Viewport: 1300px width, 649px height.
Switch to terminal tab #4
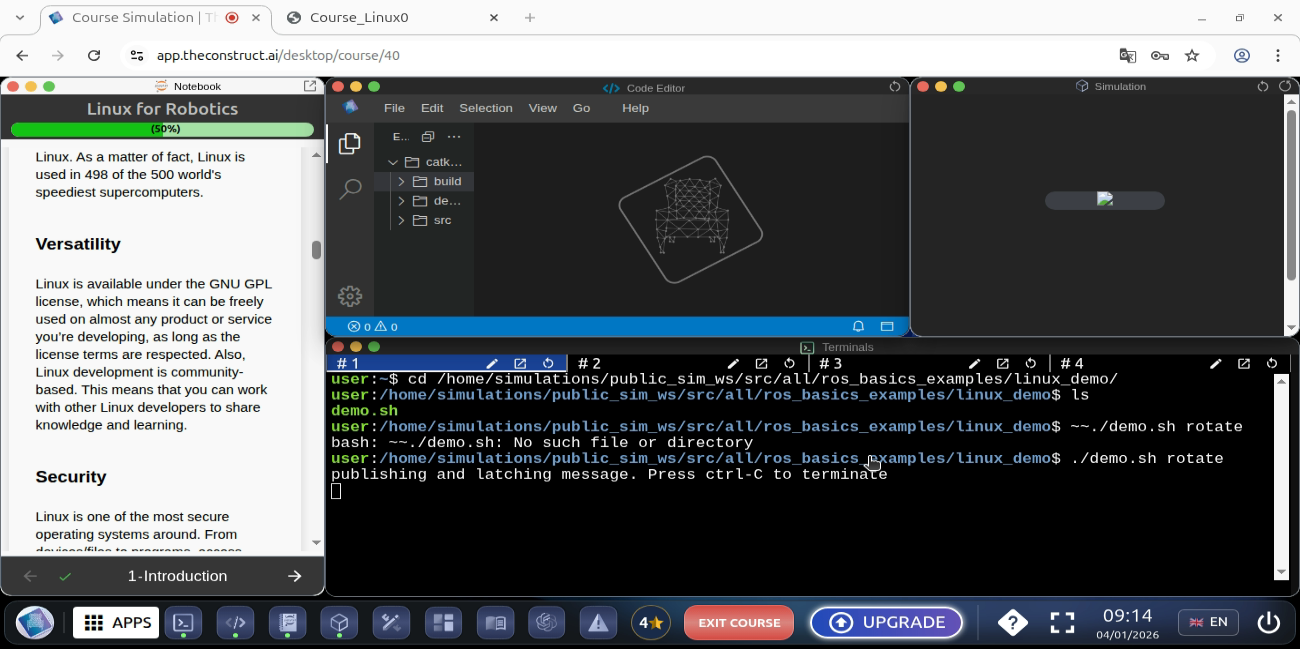tap(1072, 364)
